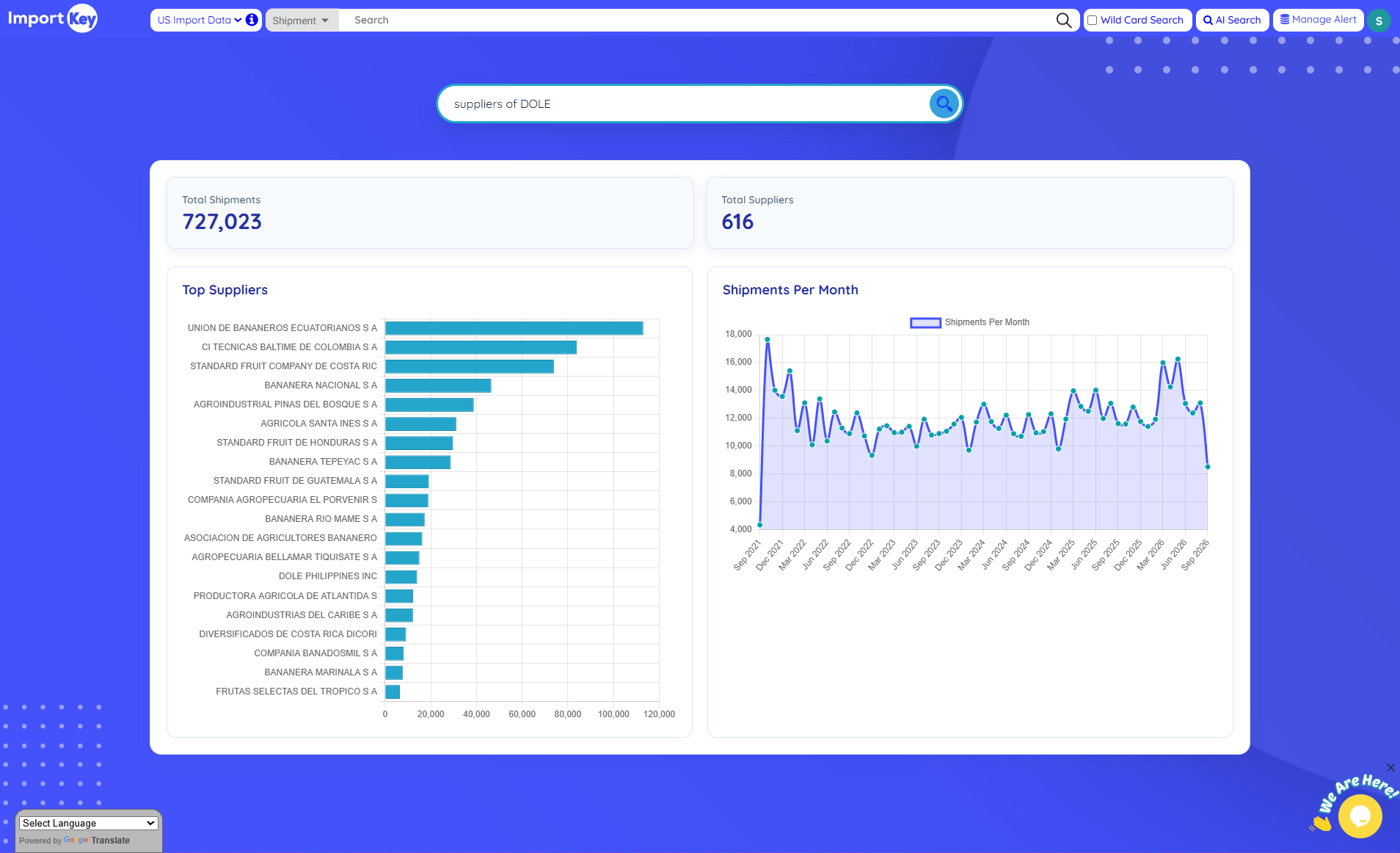
Task: Click the UNION DE BANANEROS ECUATORIANOS bar
Action: pyautogui.click(x=514, y=328)
